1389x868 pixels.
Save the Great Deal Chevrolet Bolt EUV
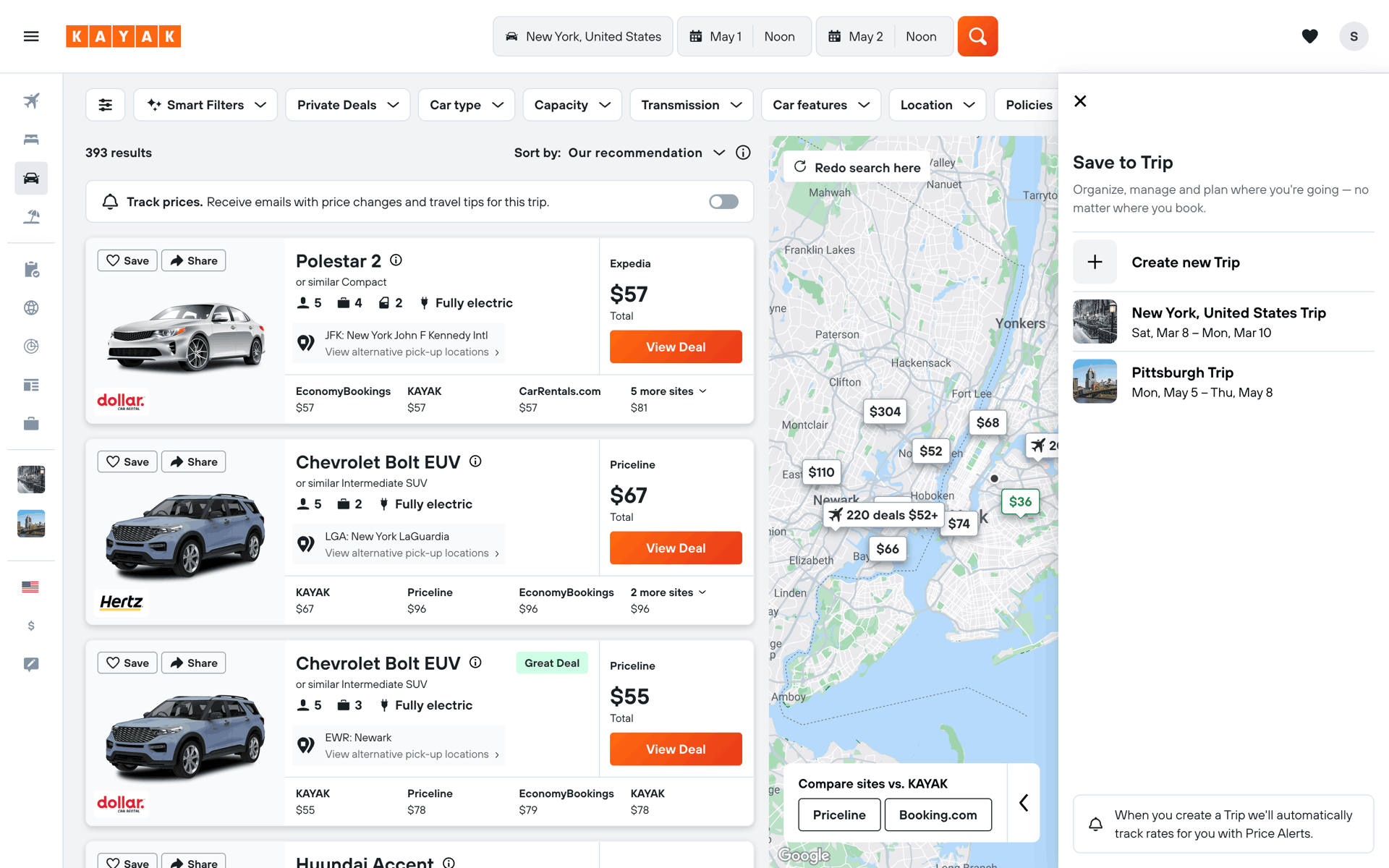click(127, 663)
